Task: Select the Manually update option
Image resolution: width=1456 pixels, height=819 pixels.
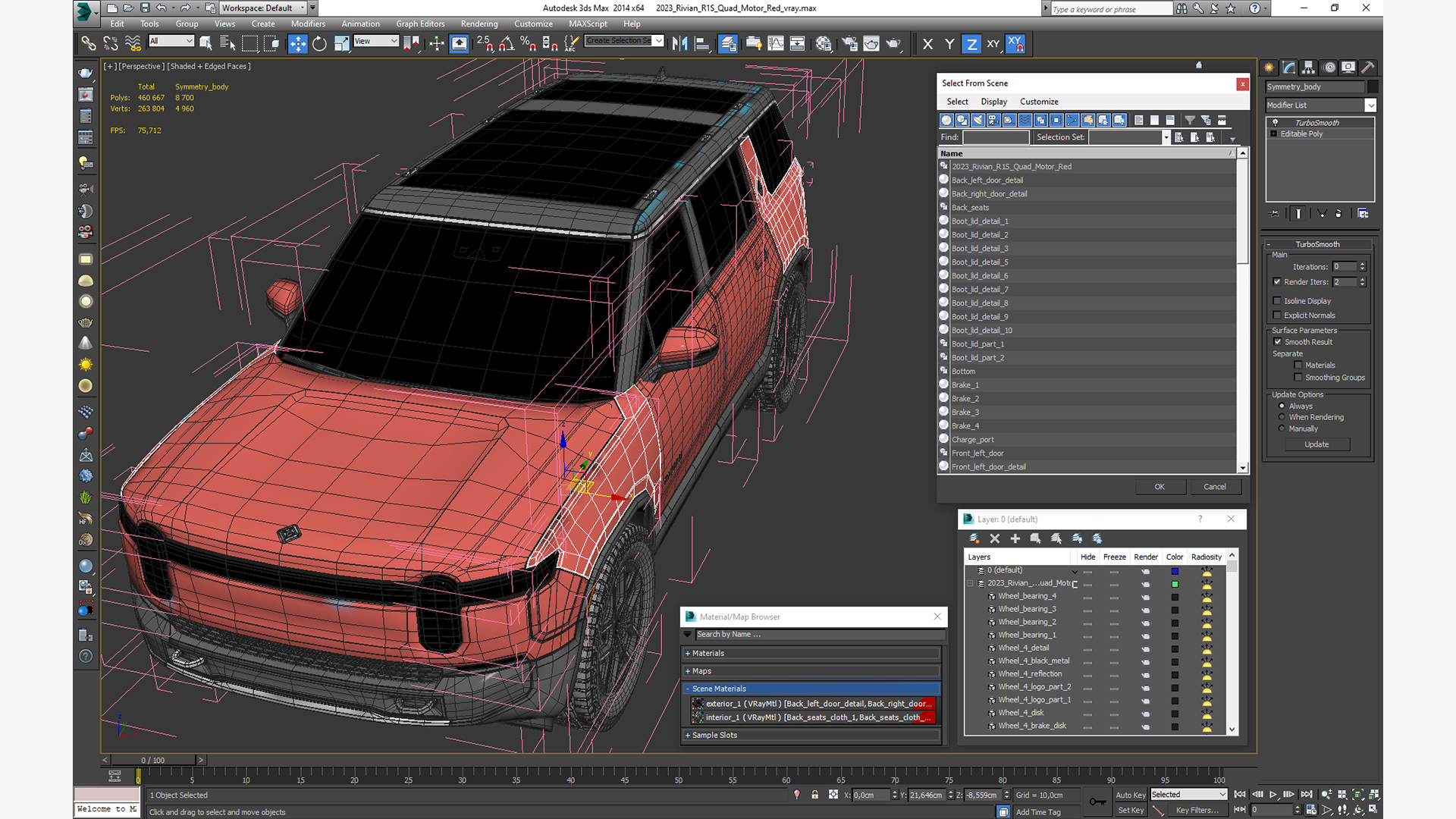Action: pos(1282,428)
